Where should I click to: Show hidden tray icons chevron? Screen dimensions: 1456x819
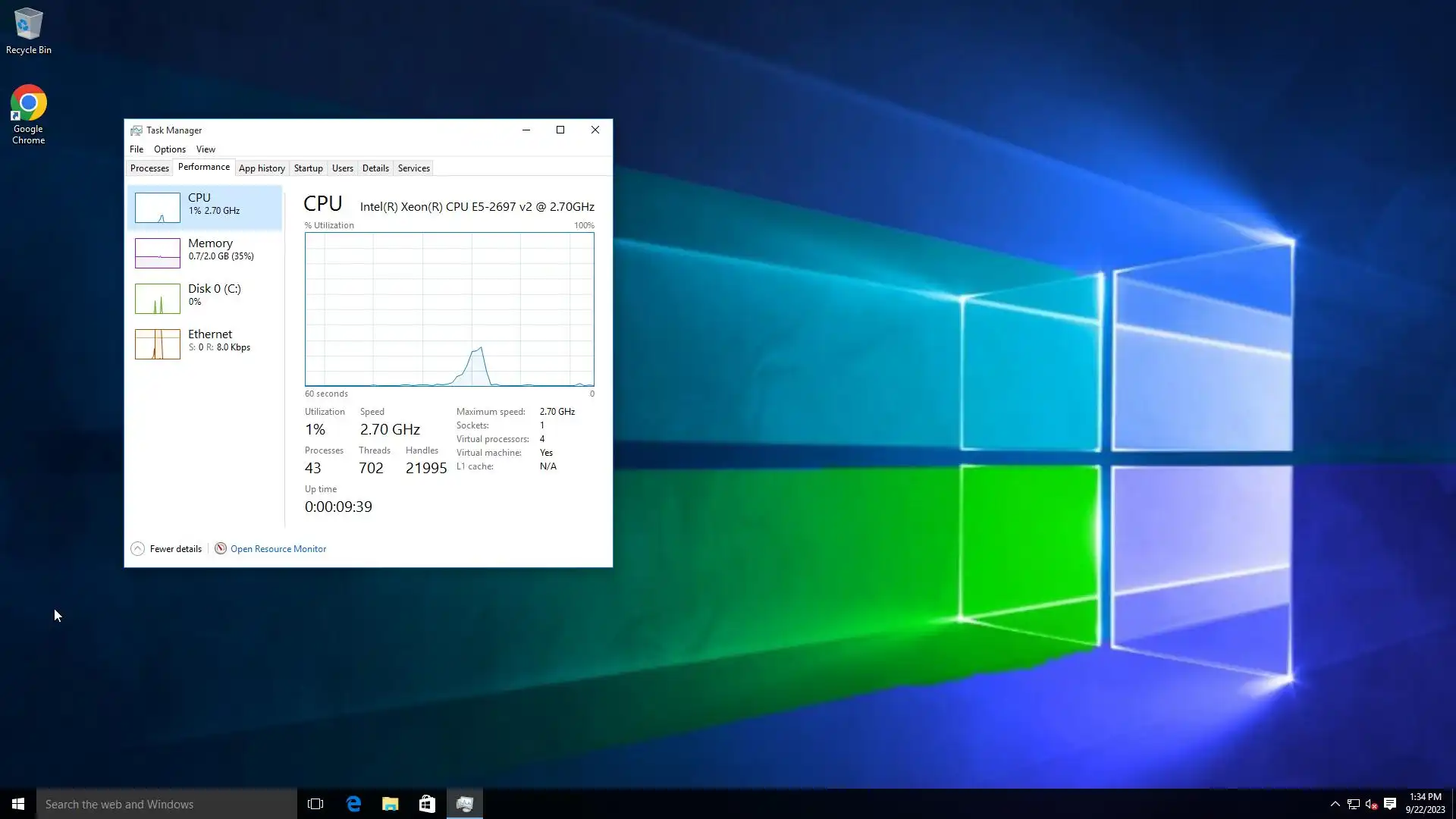[x=1335, y=804]
